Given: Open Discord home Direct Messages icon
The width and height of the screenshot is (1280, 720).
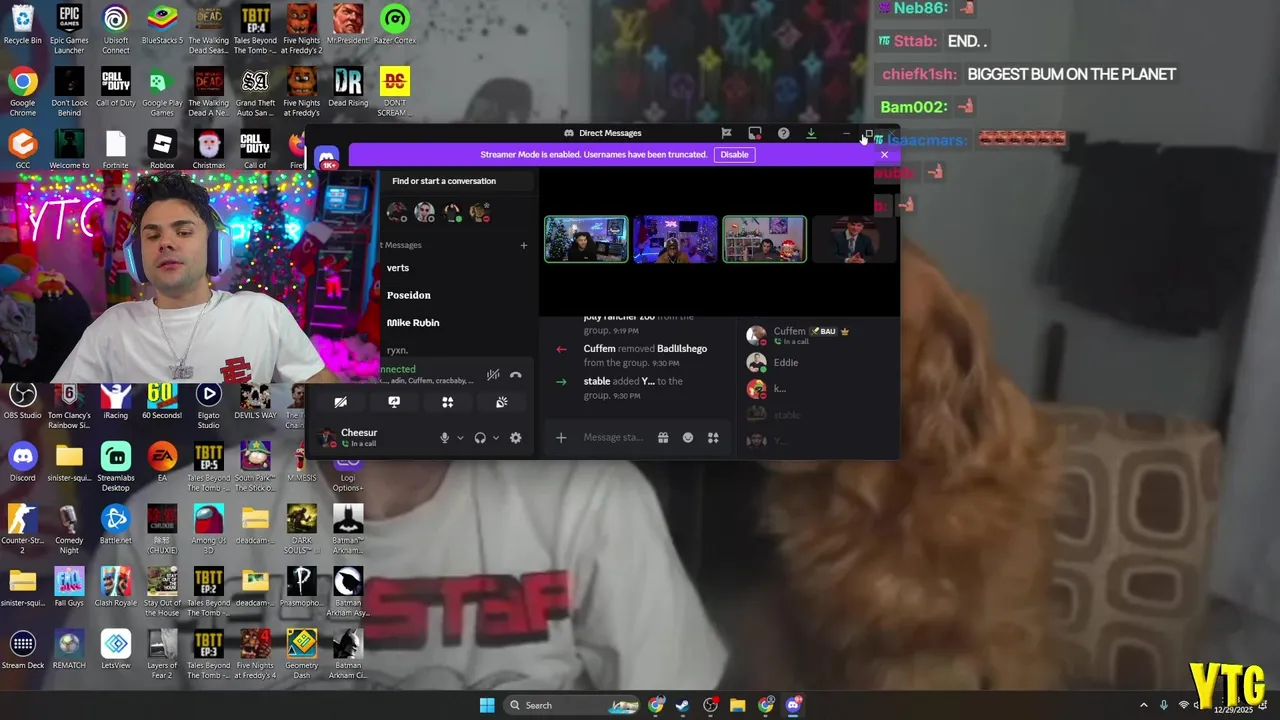Looking at the screenshot, I should pyautogui.click(x=327, y=158).
